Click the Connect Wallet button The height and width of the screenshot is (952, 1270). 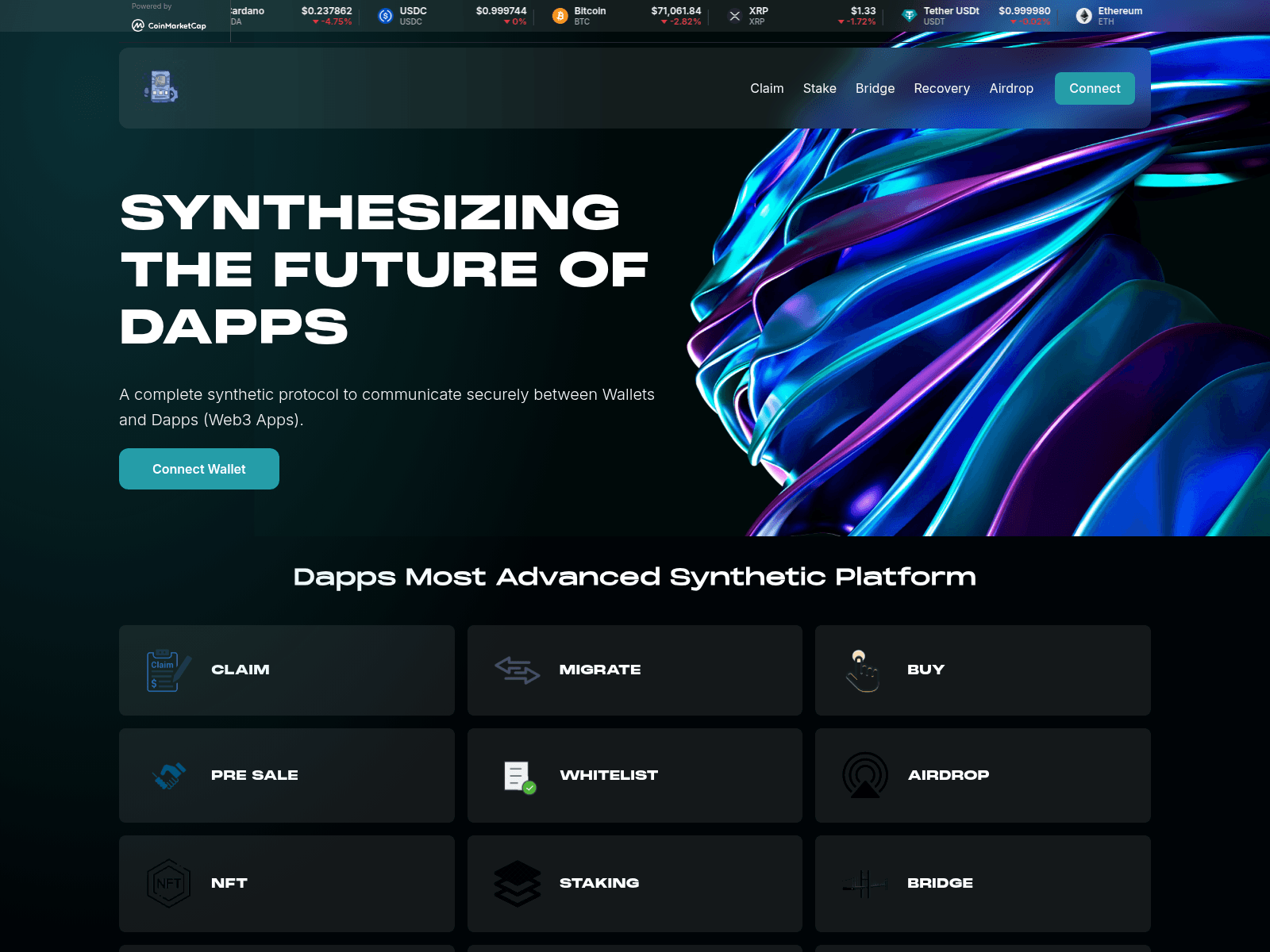pyautogui.click(x=198, y=469)
